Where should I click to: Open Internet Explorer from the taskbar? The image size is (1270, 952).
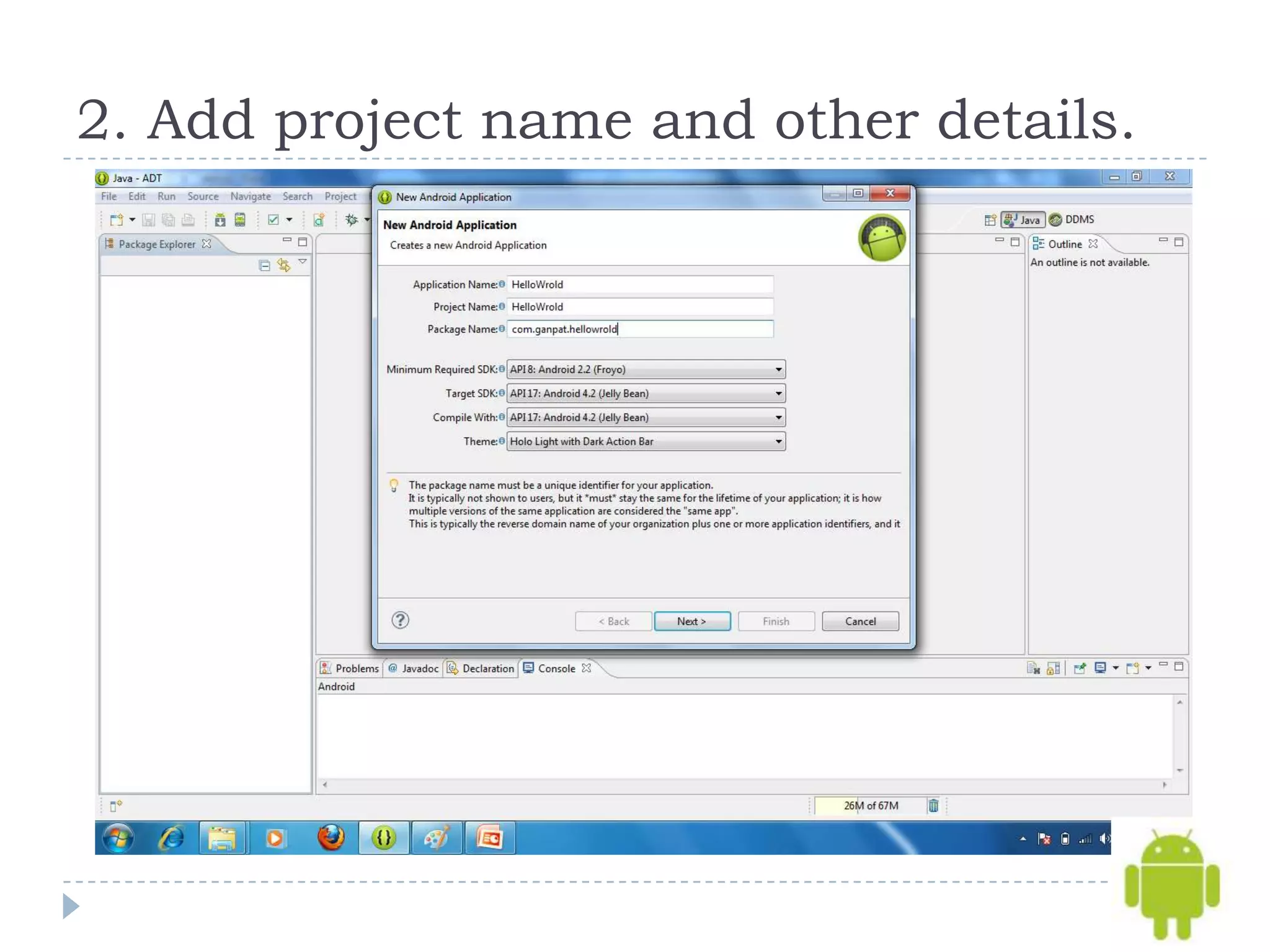171,839
